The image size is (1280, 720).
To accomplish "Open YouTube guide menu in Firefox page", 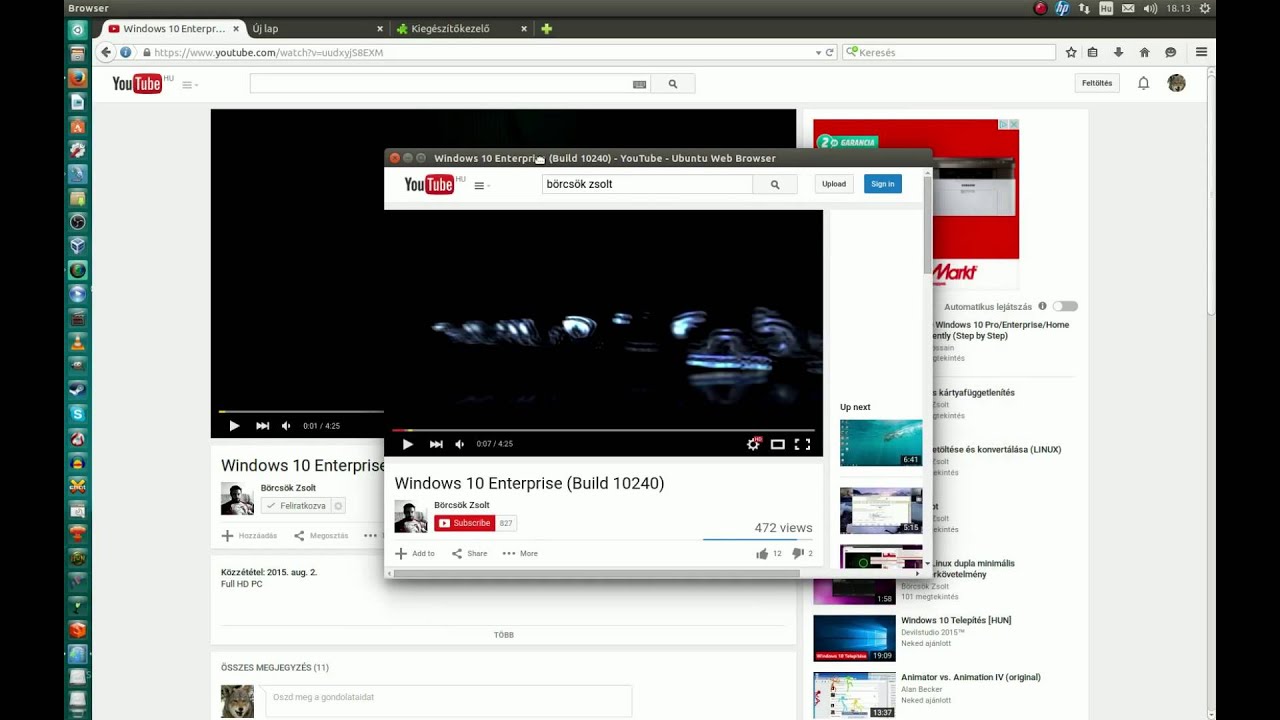I will pos(189,85).
